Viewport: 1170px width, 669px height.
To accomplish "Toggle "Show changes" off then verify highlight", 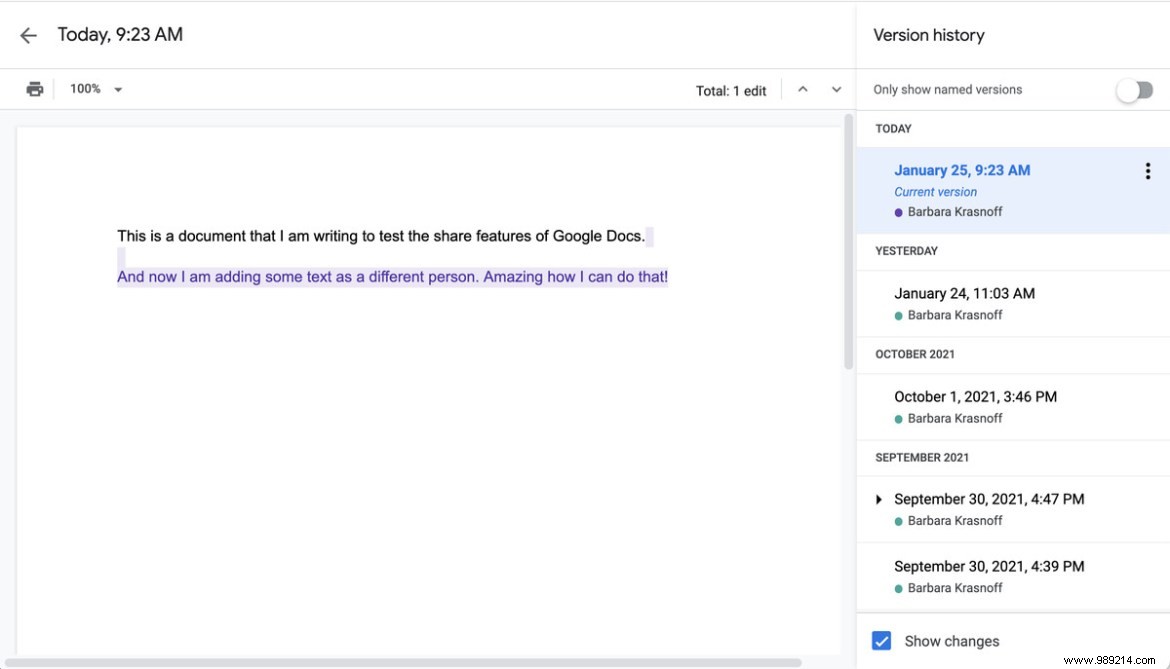I will coord(883,640).
